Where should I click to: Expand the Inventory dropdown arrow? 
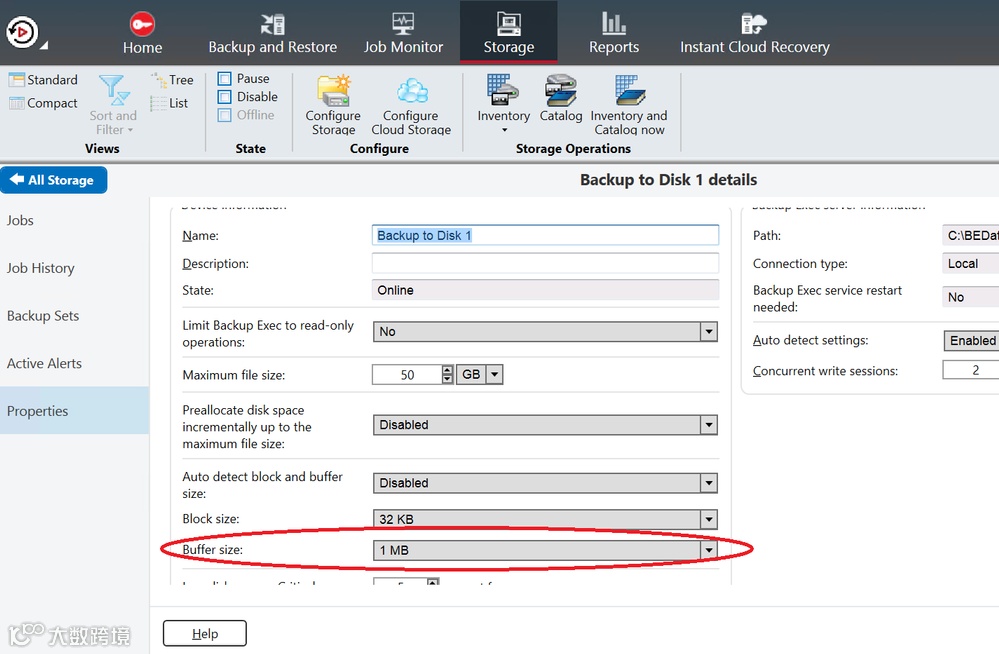click(504, 130)
